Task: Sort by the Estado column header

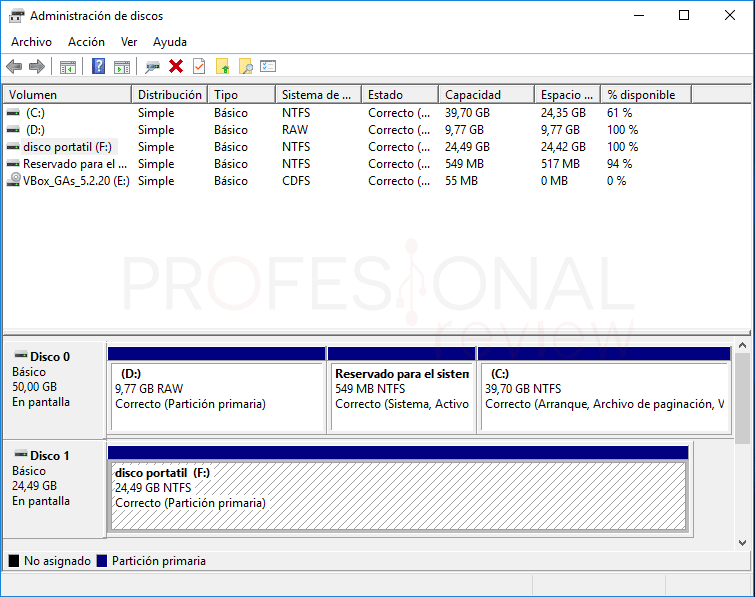Action: (400, 95)
